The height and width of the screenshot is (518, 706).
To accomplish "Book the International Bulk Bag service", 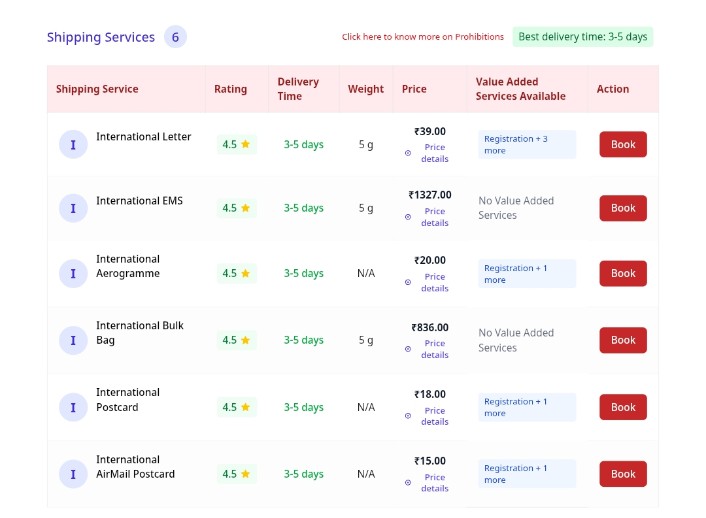I will [623, 340].
